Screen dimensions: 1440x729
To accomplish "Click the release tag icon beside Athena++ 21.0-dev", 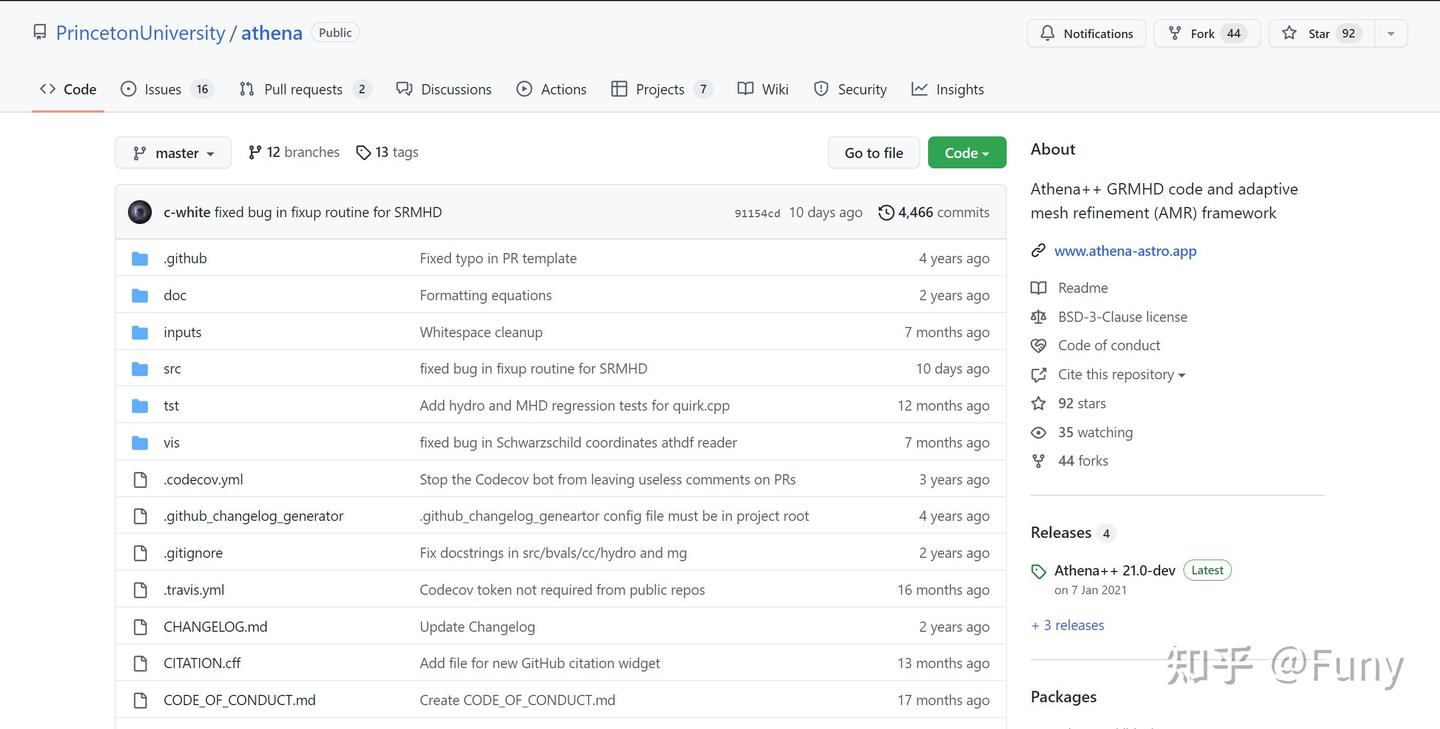I will (1039, 572).
